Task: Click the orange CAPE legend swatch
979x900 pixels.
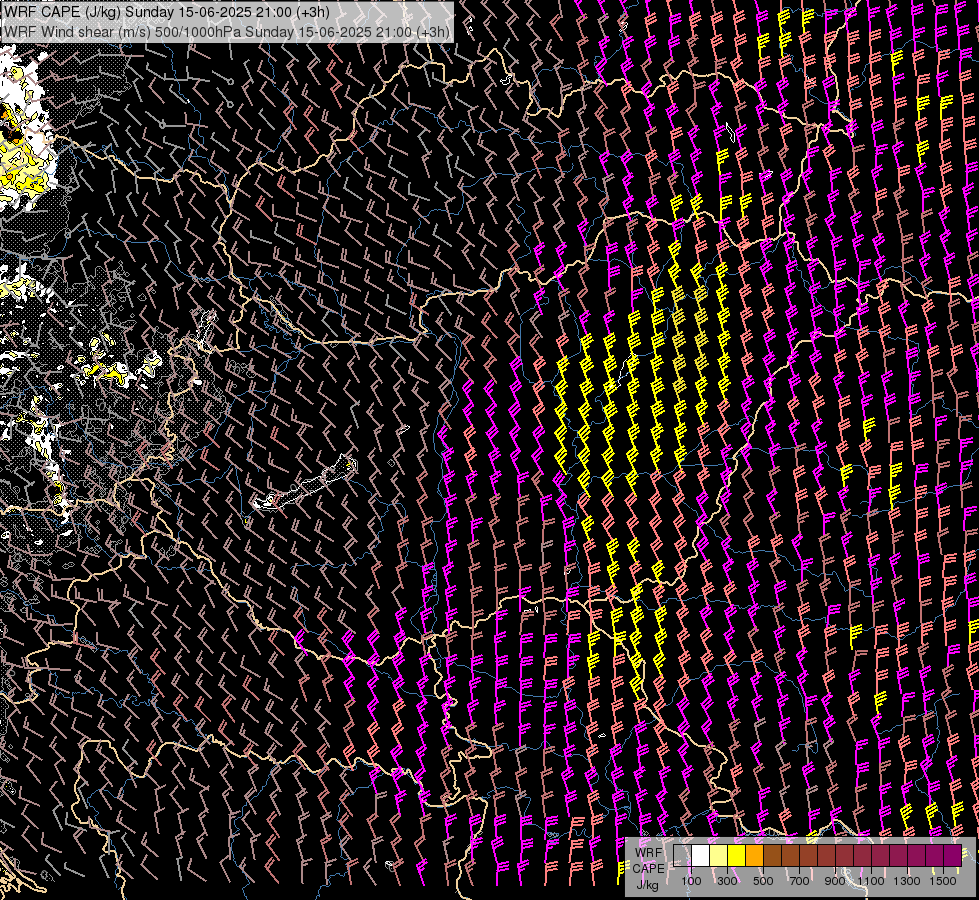Action: click(x=754, y=855)
